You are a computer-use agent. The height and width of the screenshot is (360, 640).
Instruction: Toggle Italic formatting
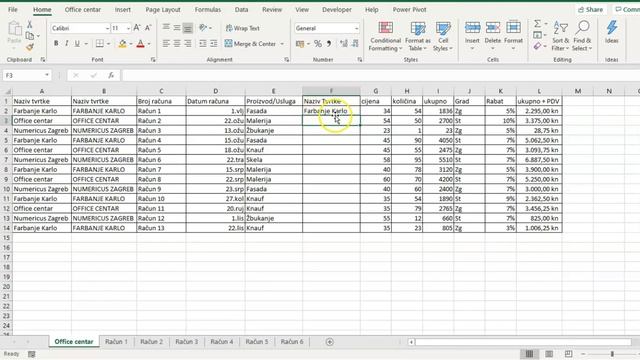[x=67, y=43]
